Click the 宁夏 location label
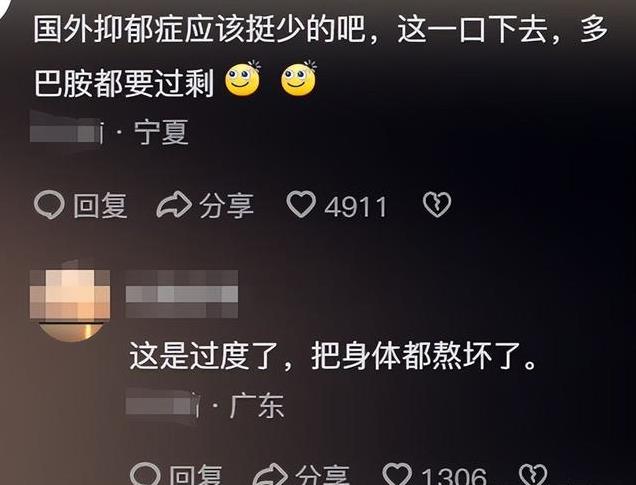The width and height of the screenshot is (636, 485). click(161, 132)
